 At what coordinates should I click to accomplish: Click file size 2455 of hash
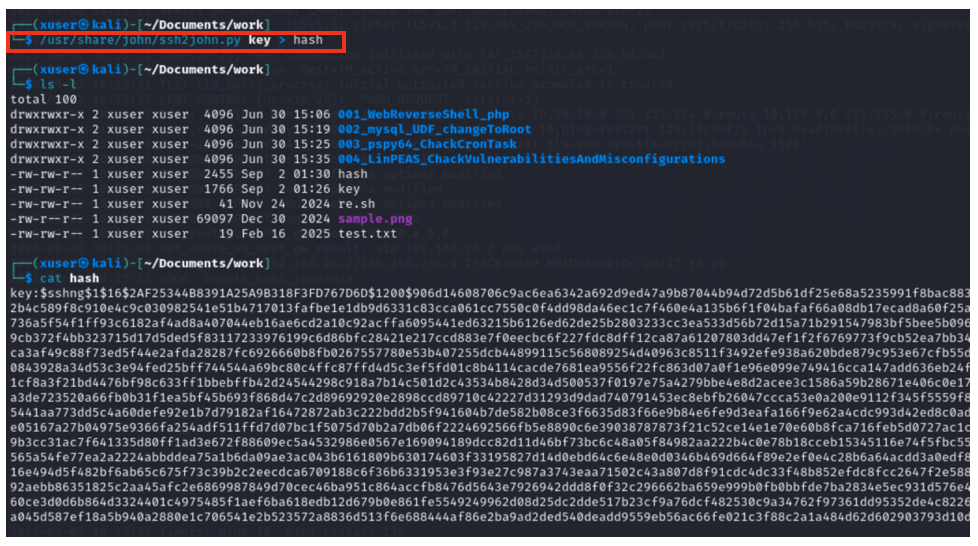coord(218,174)
